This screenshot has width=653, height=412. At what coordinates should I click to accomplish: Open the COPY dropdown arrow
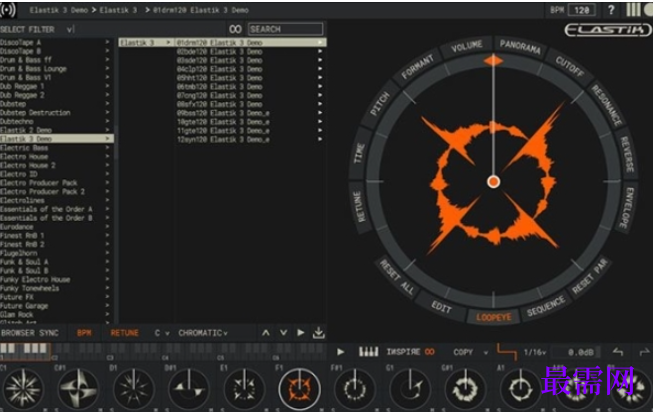pyautogui.click(x=486, y=353)
